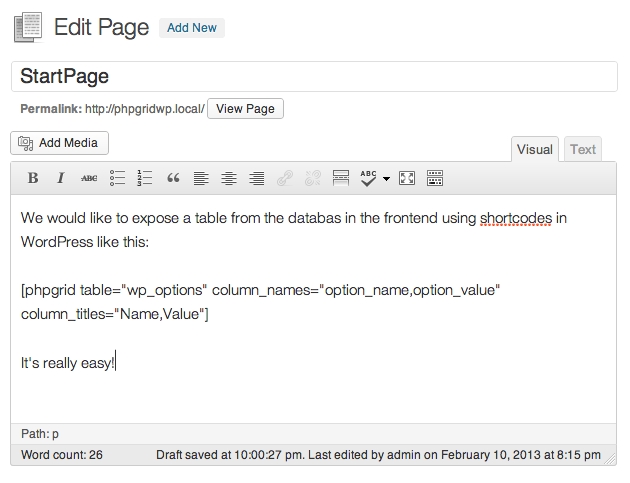Align text to the left
This screenshot has width=630, height=483.
(201, 179)
